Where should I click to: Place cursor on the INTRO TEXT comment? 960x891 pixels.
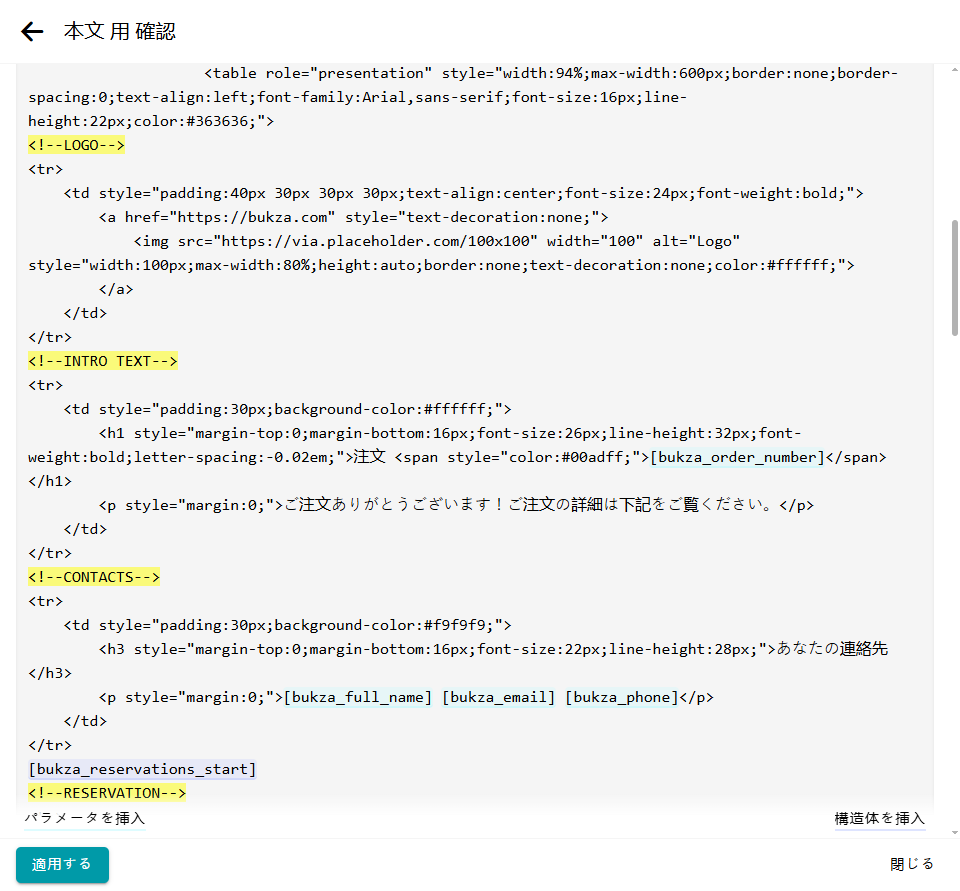[102, 361]
